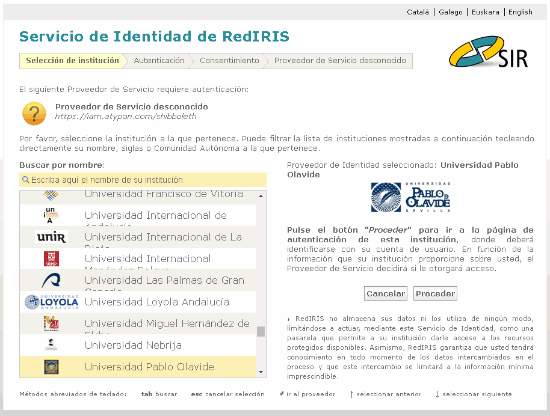This screenshot has width=550, height=416.
Task: Click the Pablo Olavide logo in list
Action: (51, 367)
